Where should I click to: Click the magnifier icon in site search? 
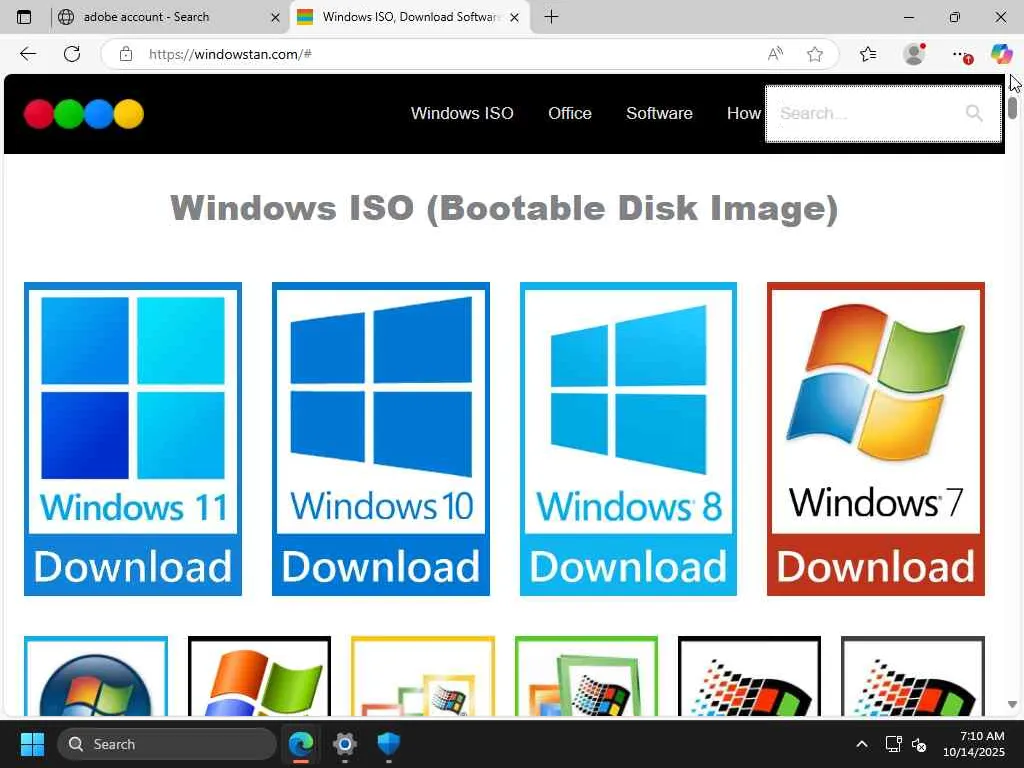974,114
